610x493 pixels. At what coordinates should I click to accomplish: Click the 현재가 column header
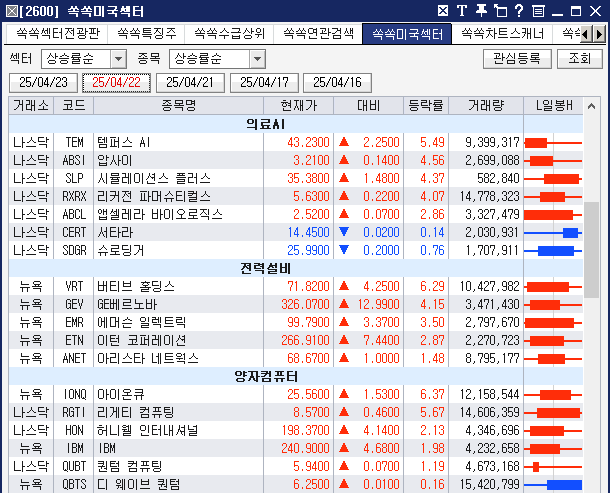(298, 105)
